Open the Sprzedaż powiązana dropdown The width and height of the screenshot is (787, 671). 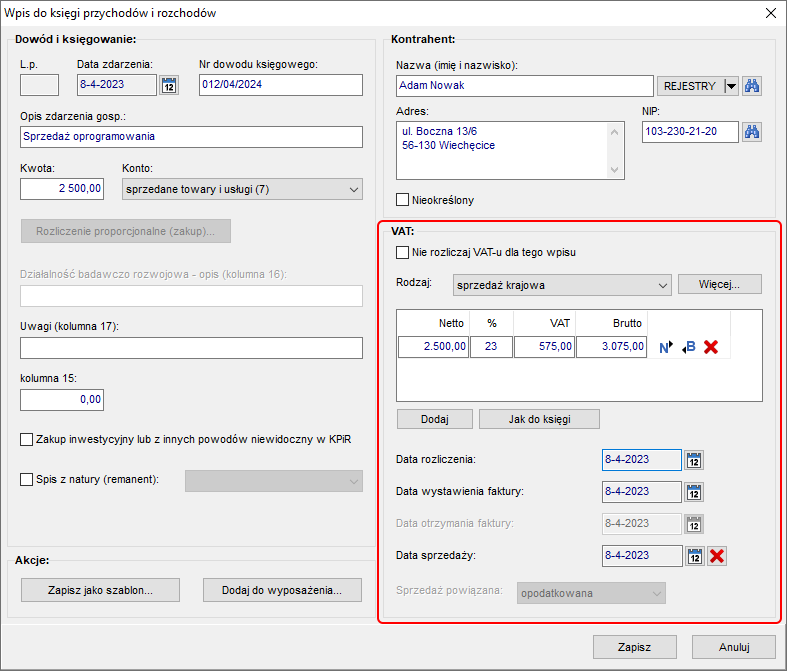[x=591, y=593]
